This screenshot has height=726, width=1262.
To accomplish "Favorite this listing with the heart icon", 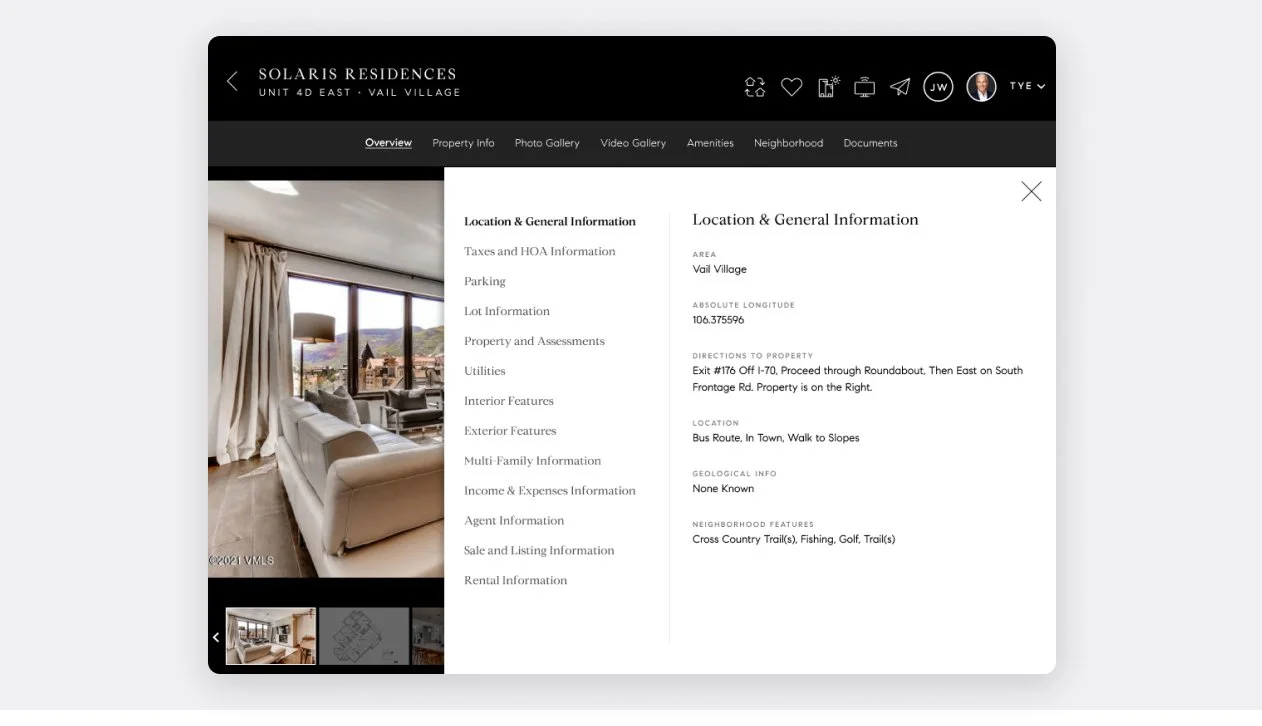I will click(x=792, y=87).
